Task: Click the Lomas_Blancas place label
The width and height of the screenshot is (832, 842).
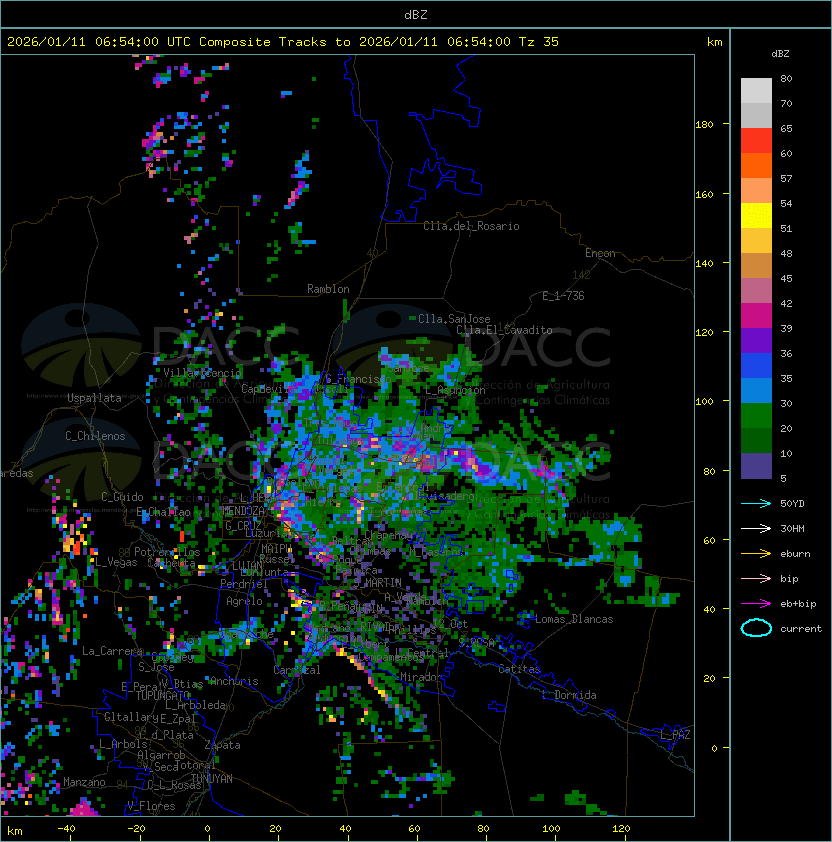Action: tap(574, 619)
